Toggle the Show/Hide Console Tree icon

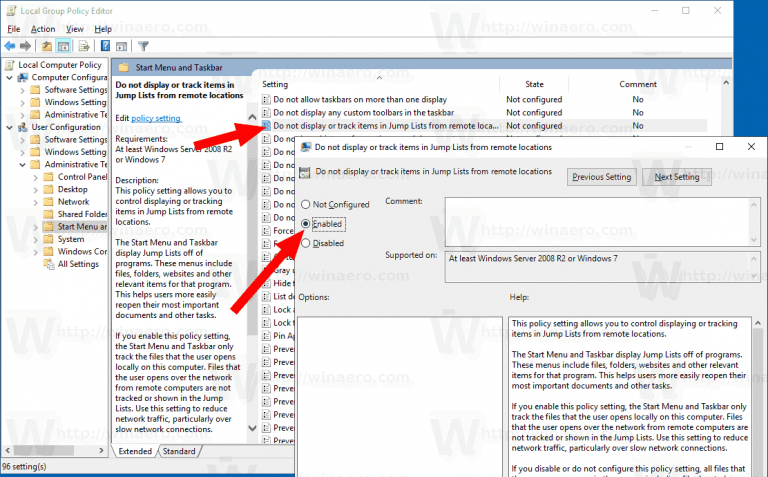point(63,46)
